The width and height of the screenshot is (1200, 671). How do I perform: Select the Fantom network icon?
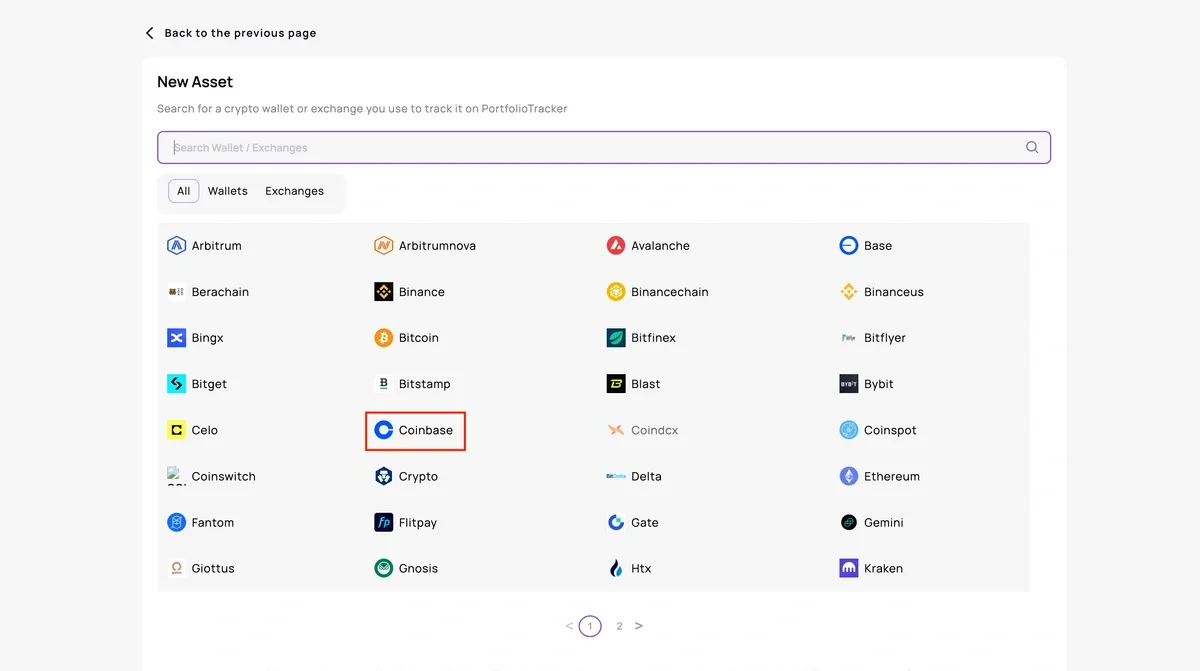click(x=175, y=522)
